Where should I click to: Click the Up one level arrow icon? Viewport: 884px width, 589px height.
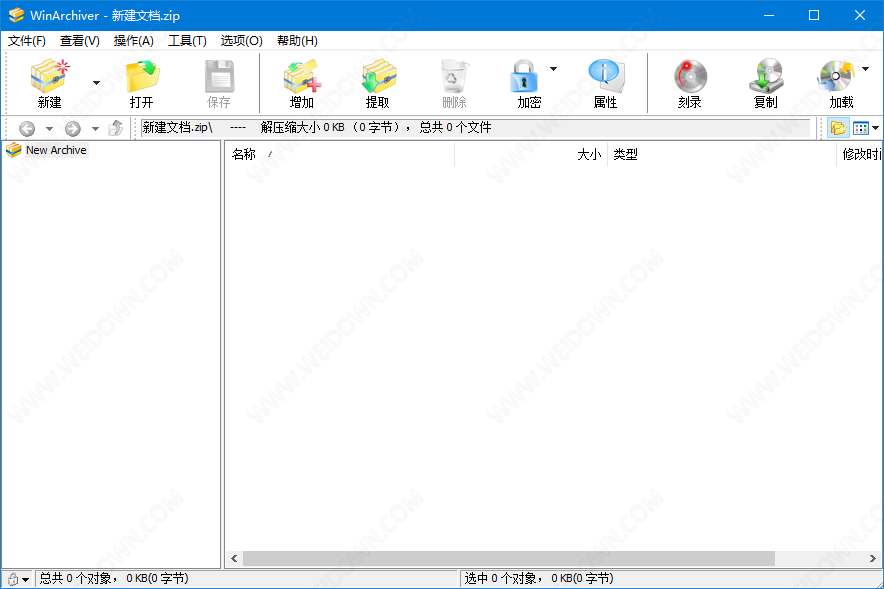pos(116,128)
